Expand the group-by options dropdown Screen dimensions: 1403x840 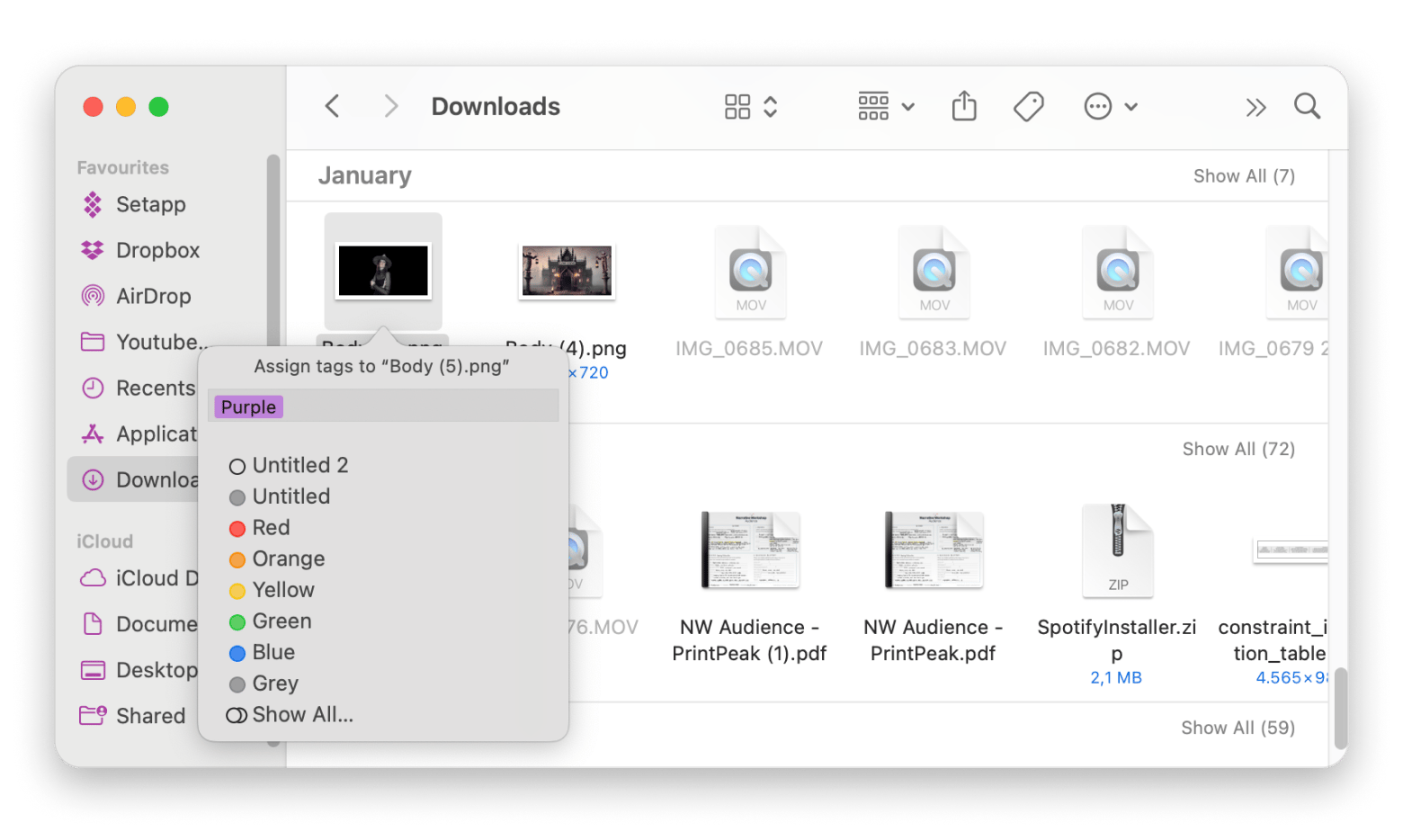(x=885, y=106)
